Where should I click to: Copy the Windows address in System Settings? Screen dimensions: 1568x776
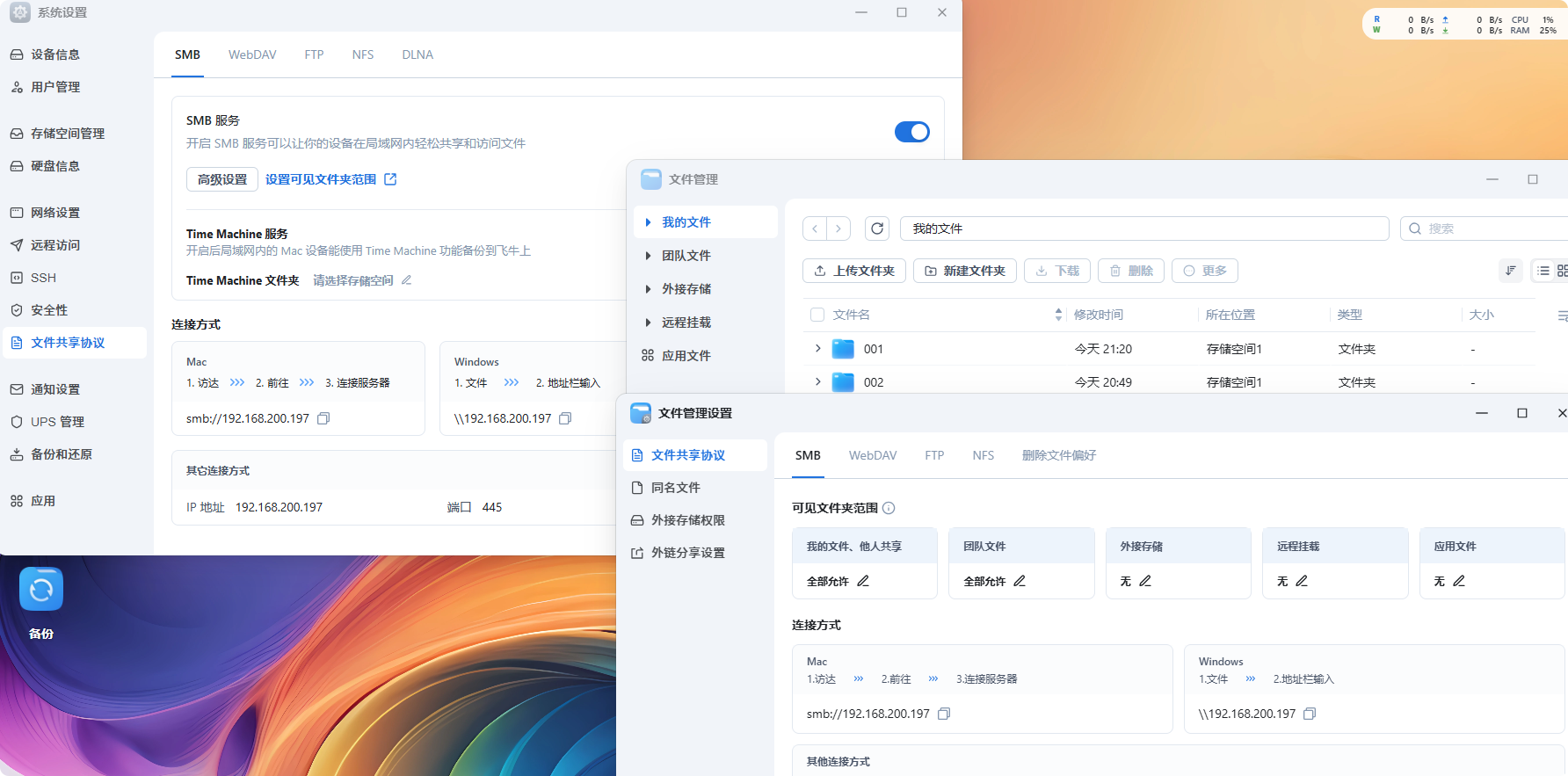[x=565, y=418]
